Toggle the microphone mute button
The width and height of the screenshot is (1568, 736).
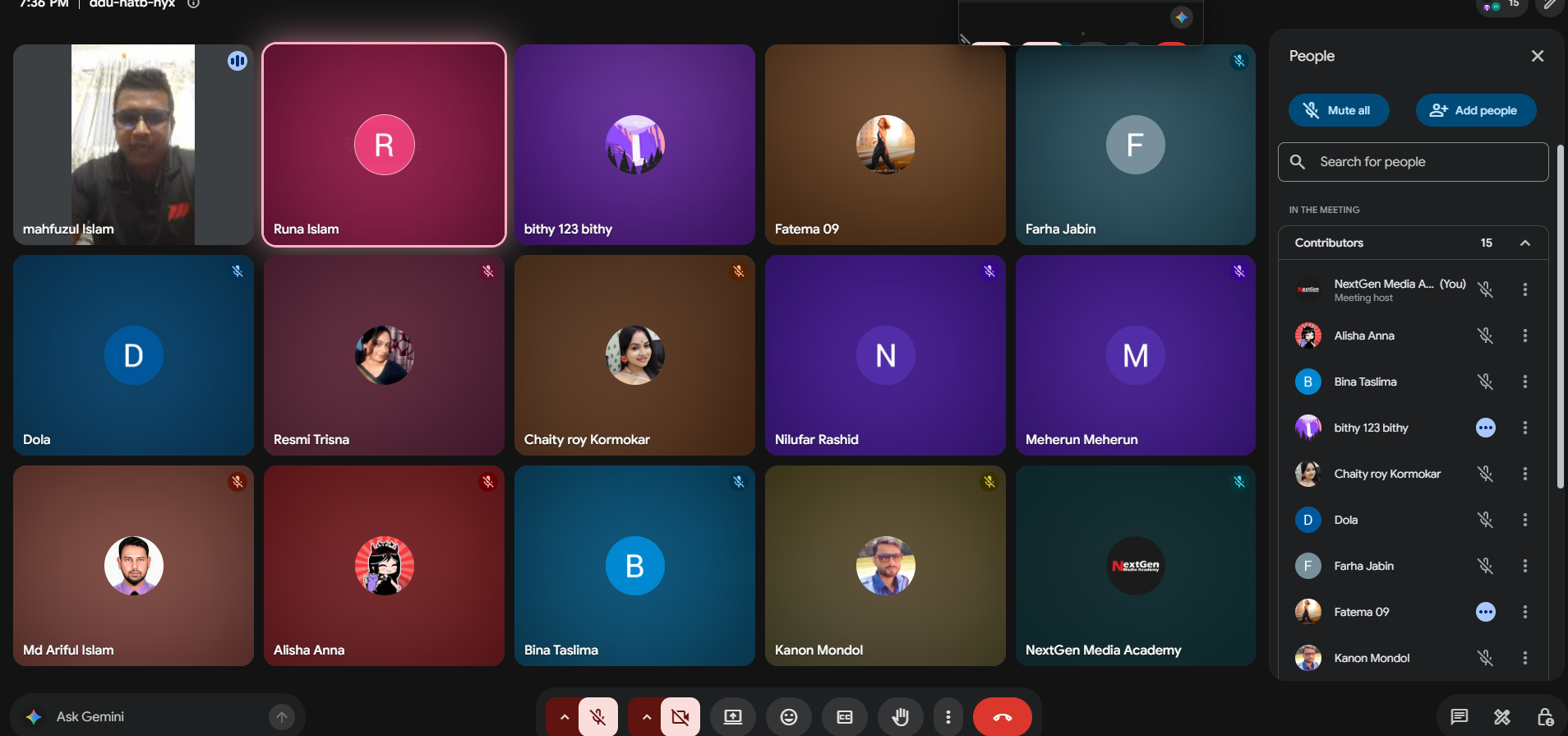click(598, 717)
